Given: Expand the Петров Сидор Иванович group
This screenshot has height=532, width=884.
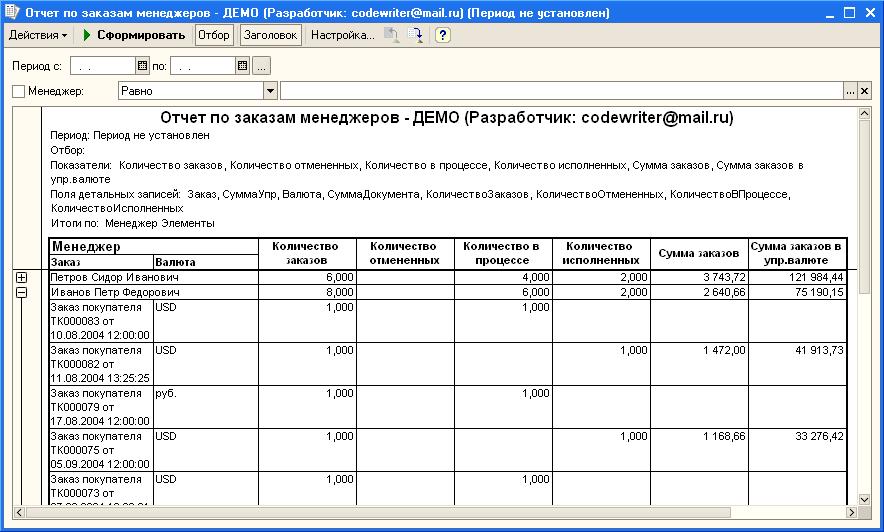Looking at the screenshot, I should [x=21, y=277].
